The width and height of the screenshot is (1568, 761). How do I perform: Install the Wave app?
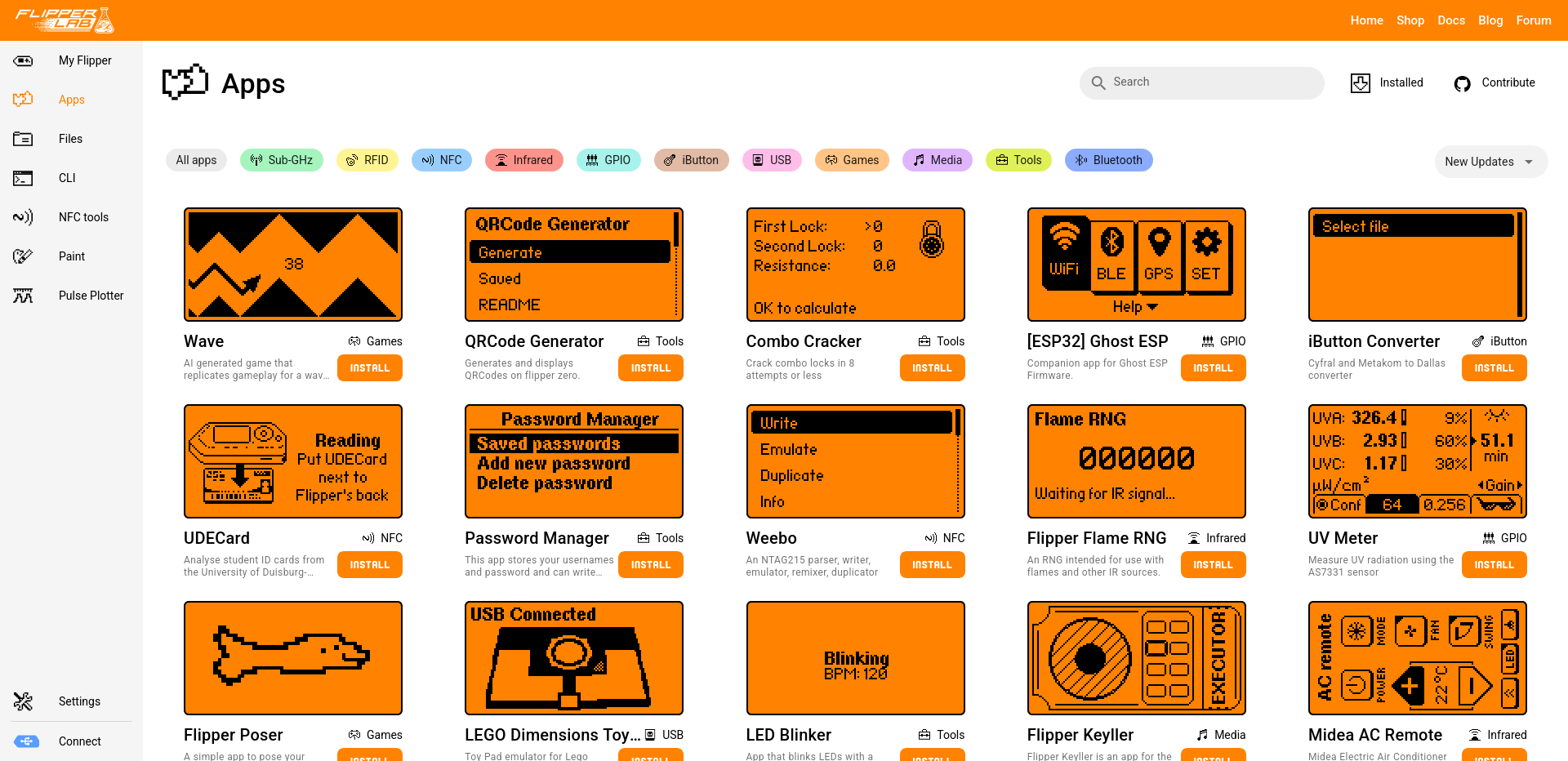(370, 368)
